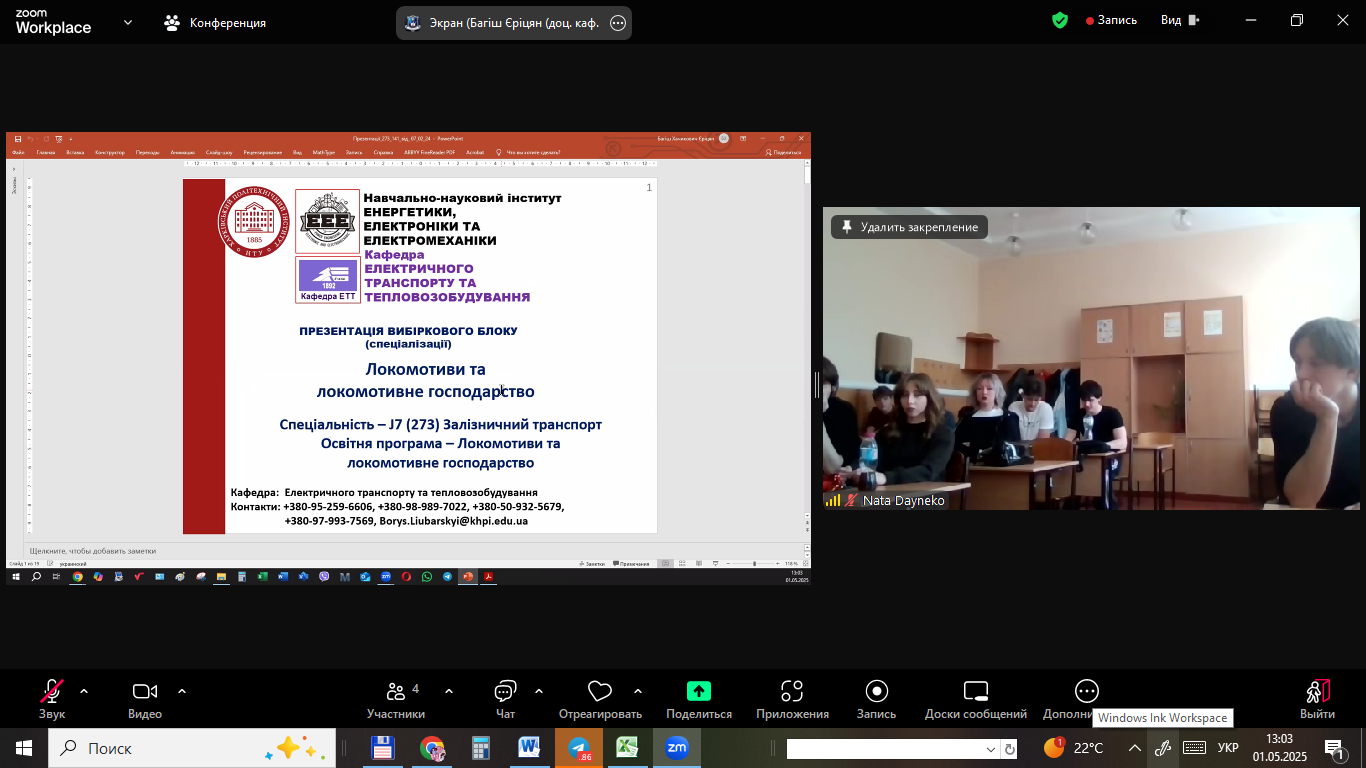Open the Рецензирование tab in shared PowerPoint

click(263, 153)
